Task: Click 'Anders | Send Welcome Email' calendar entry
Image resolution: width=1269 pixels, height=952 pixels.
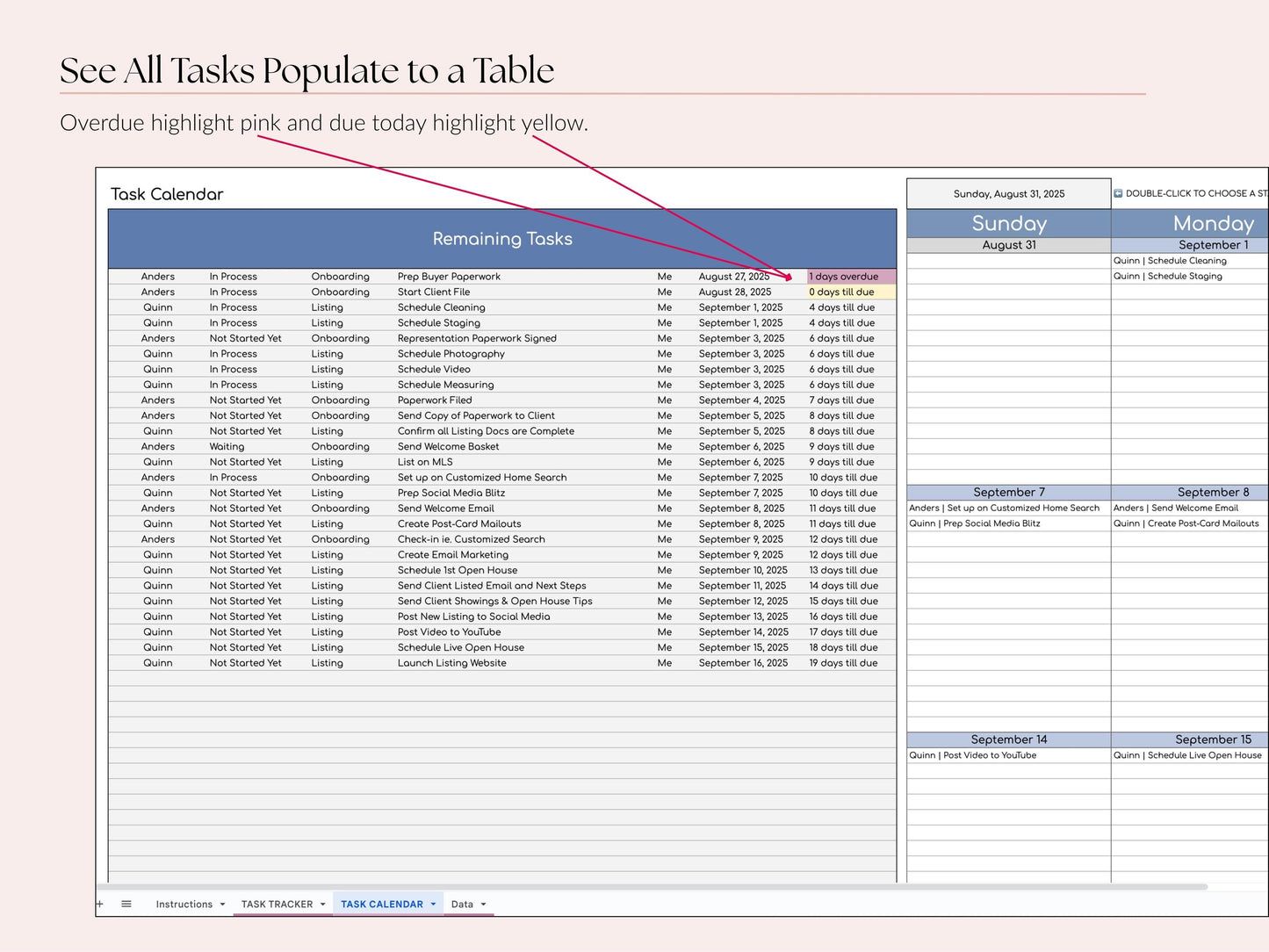Action: click(x=1175, y=508)
